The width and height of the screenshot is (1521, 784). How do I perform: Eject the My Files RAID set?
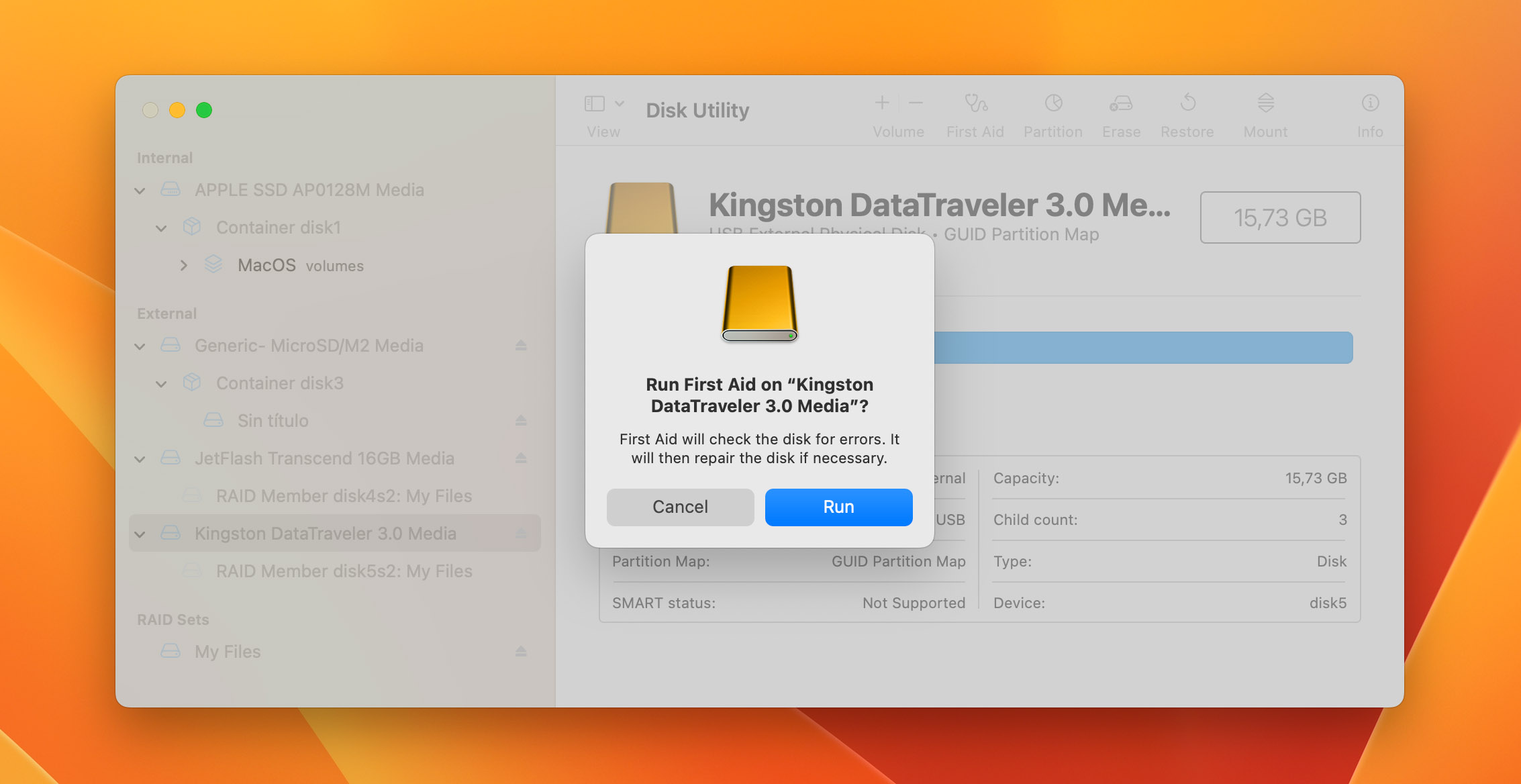click(x=521, y=651)
